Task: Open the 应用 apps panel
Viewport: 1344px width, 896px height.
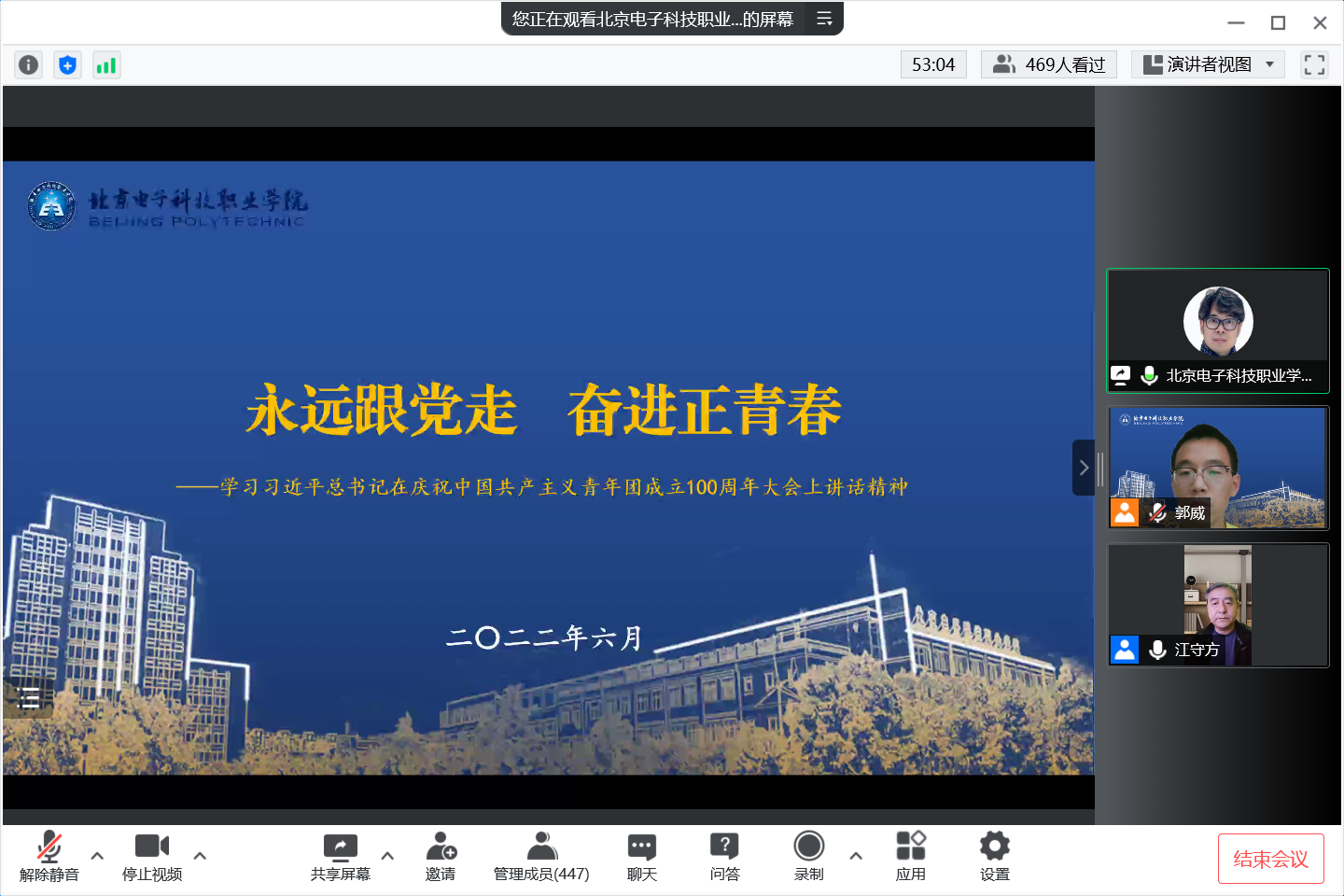Action: pyautogui.click(x=910, y=855)
